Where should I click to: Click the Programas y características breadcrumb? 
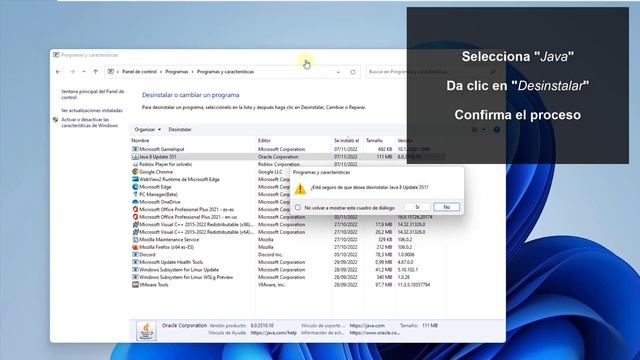225,72
